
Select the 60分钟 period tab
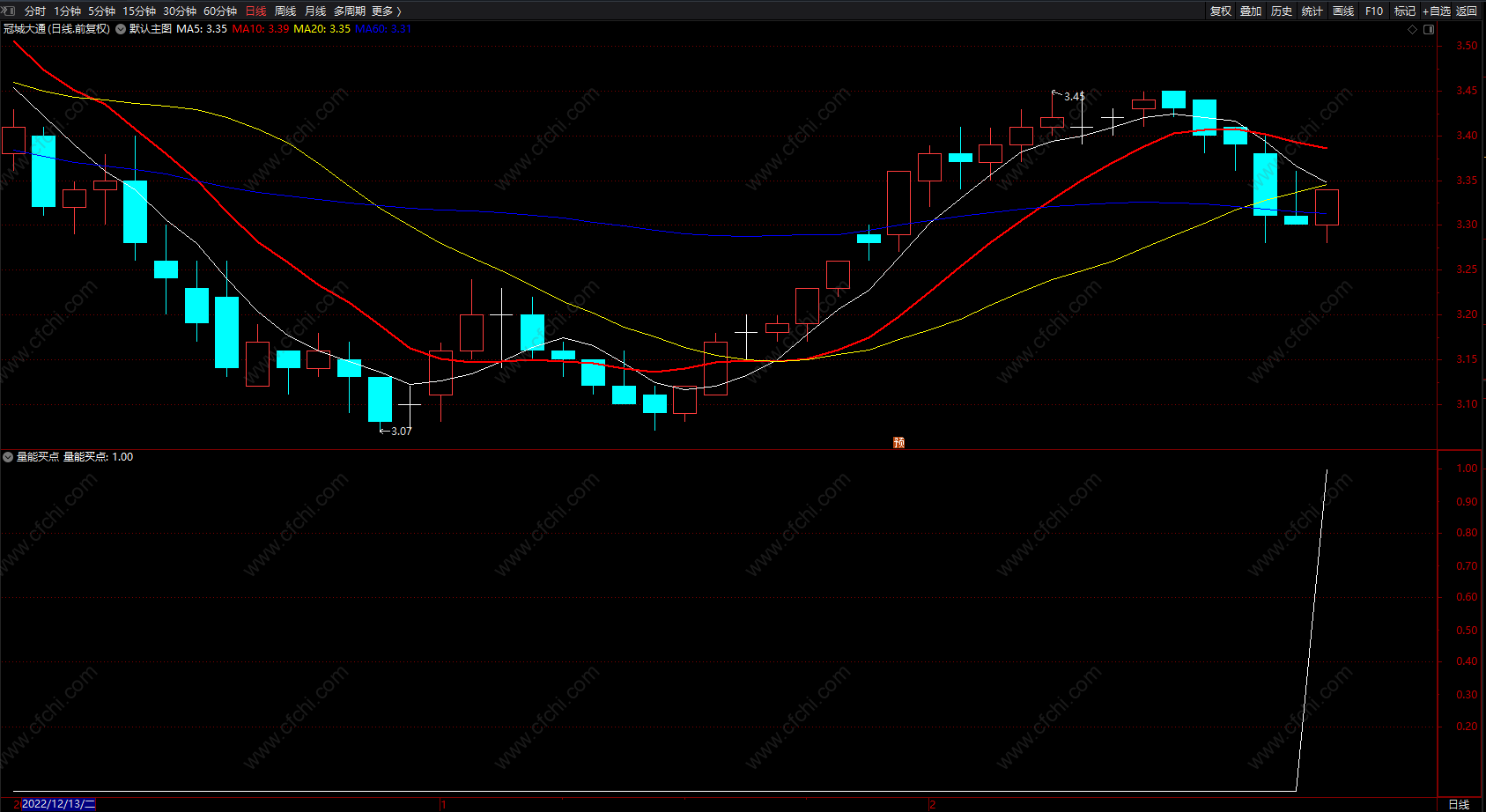click(220, 11)
